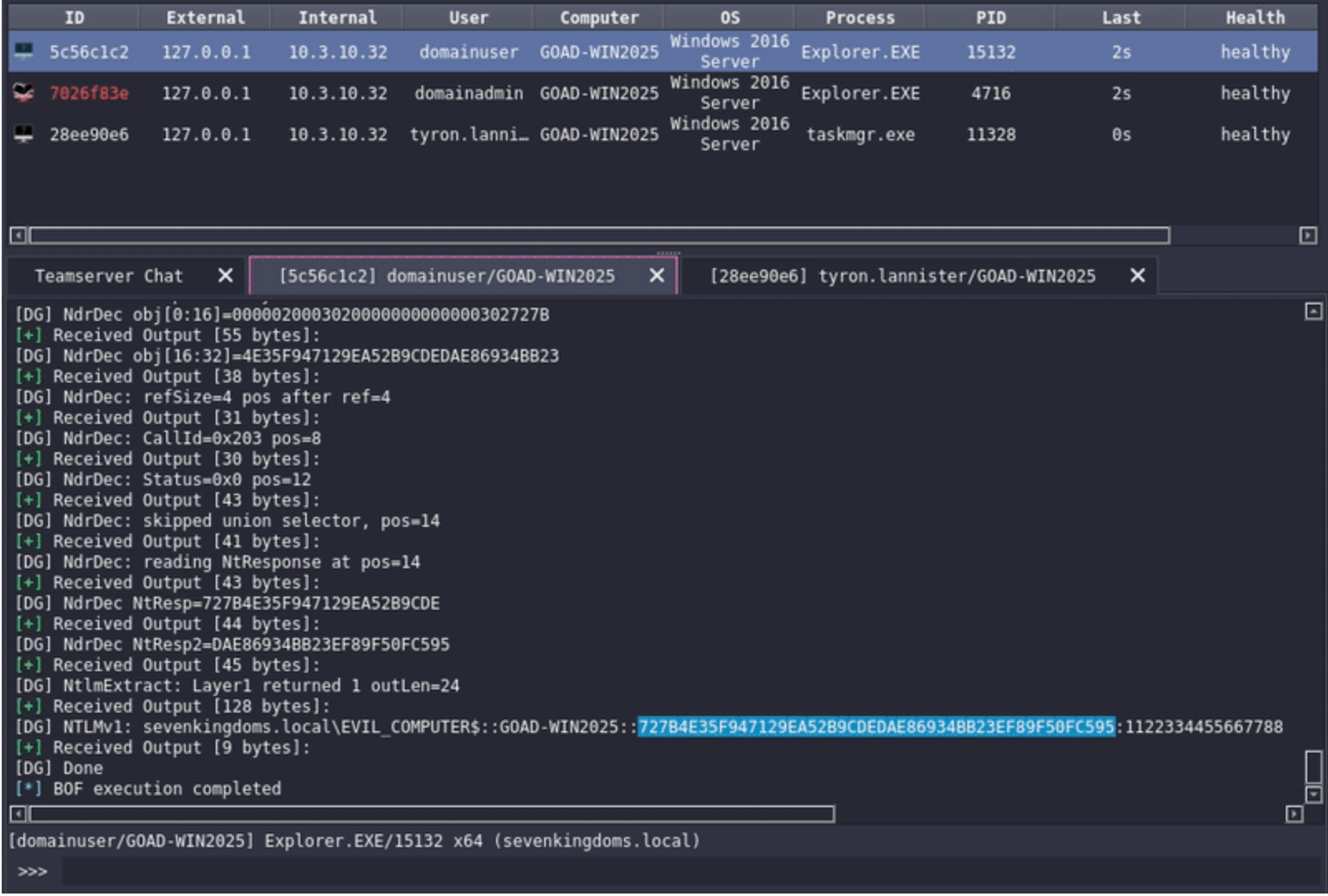Select session ID 5c56c1c2 cell
The image size is (1328, 896).
89,51
